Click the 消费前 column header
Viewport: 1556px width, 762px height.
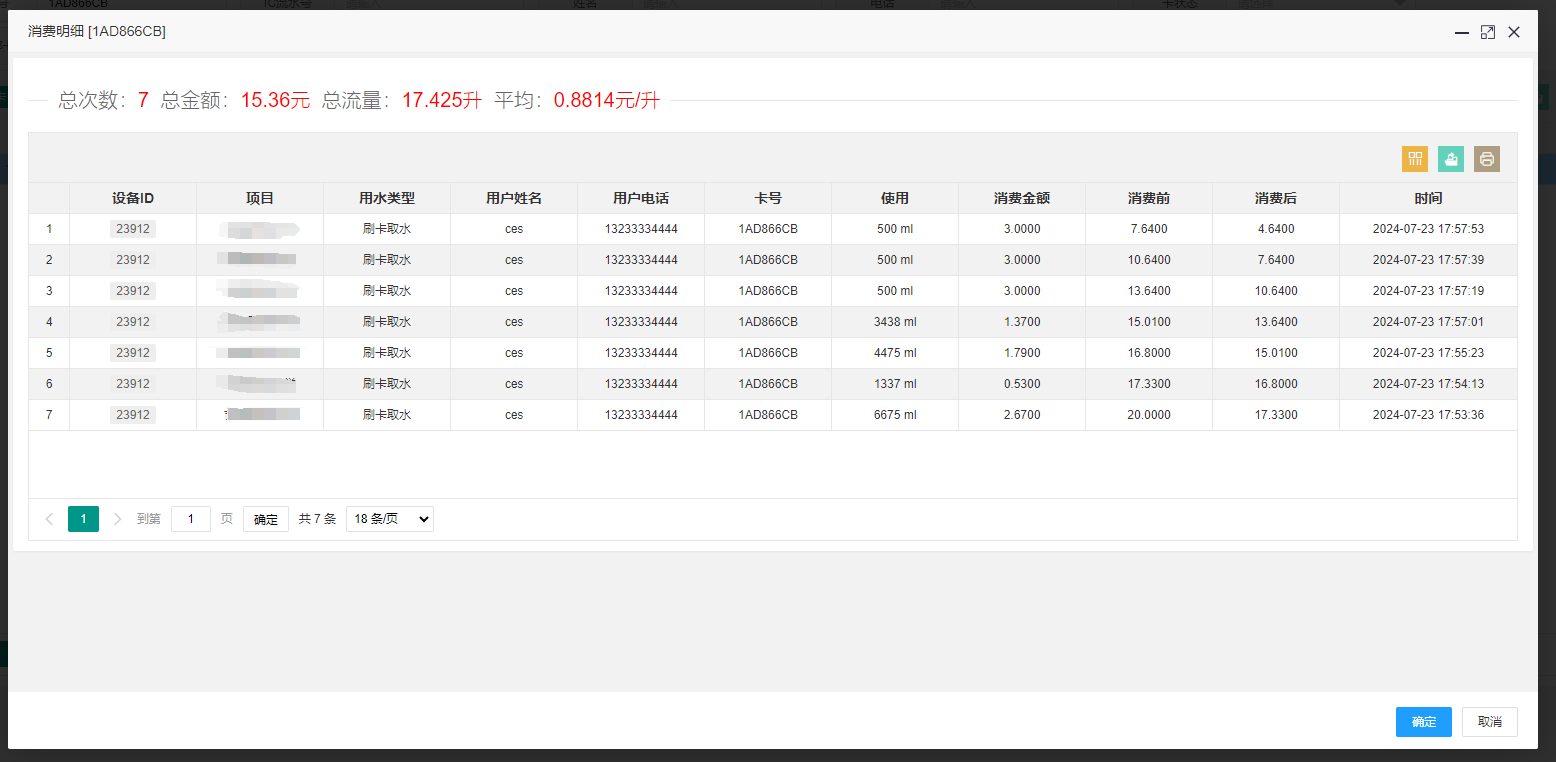coord(1149,198)
